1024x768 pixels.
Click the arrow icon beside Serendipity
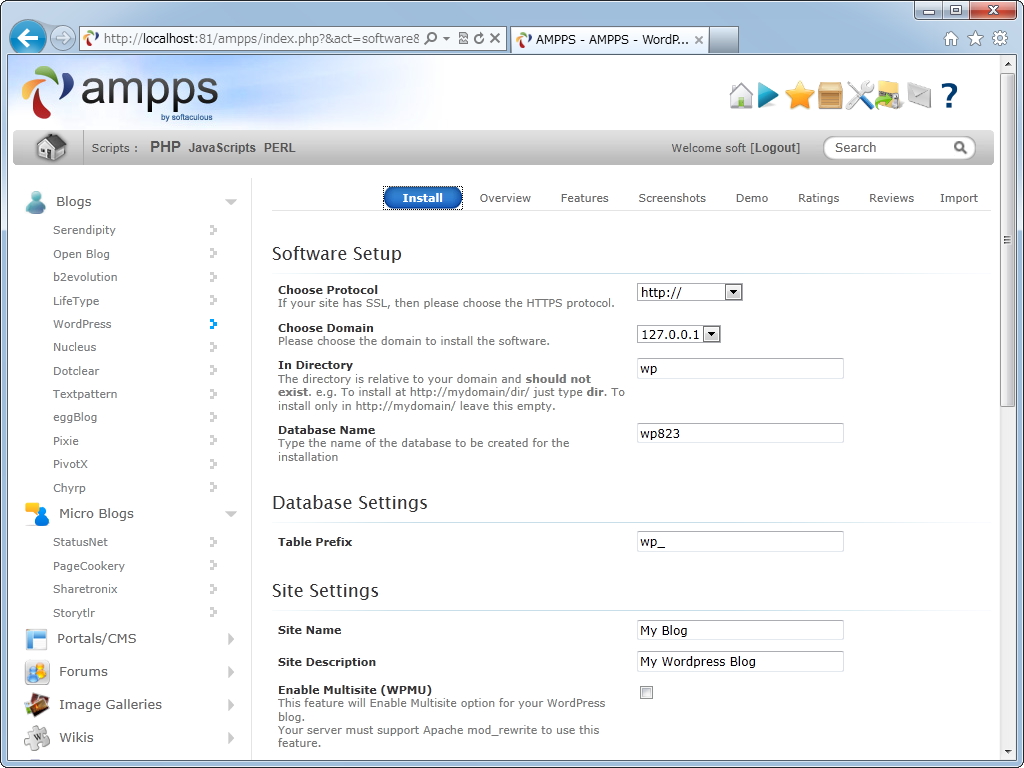click(213, 230)
